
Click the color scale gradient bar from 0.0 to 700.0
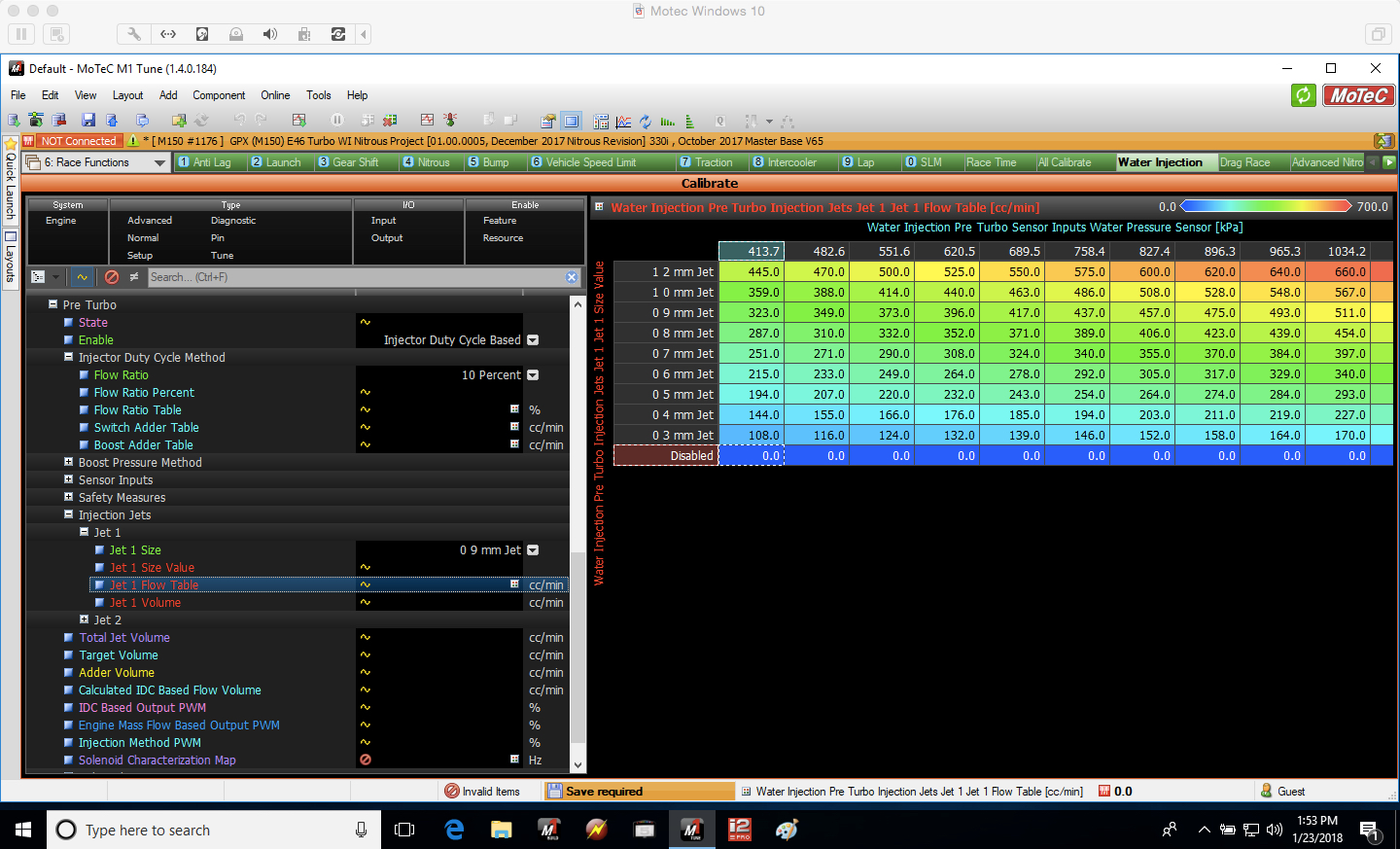(x=1265, y=206)
